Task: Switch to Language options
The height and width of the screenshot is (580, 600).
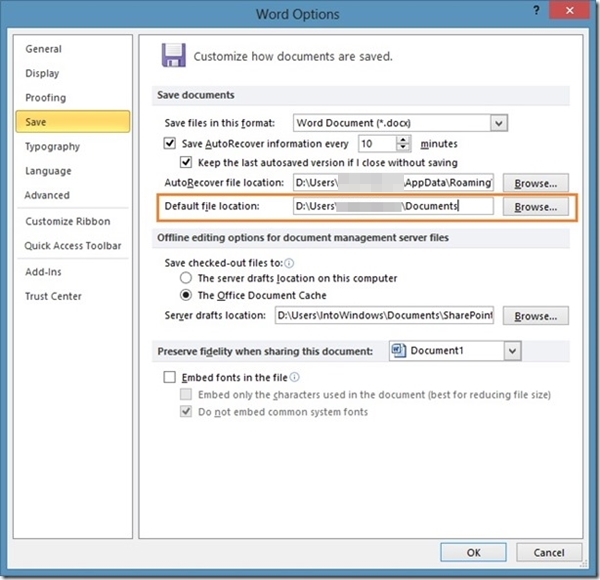Action: [x=48, y=171]
